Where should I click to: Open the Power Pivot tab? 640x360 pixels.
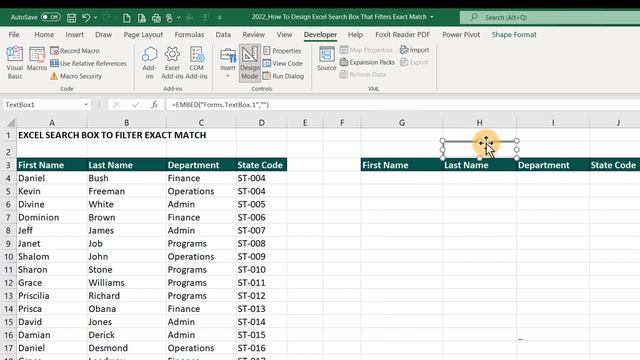[461, 35]
